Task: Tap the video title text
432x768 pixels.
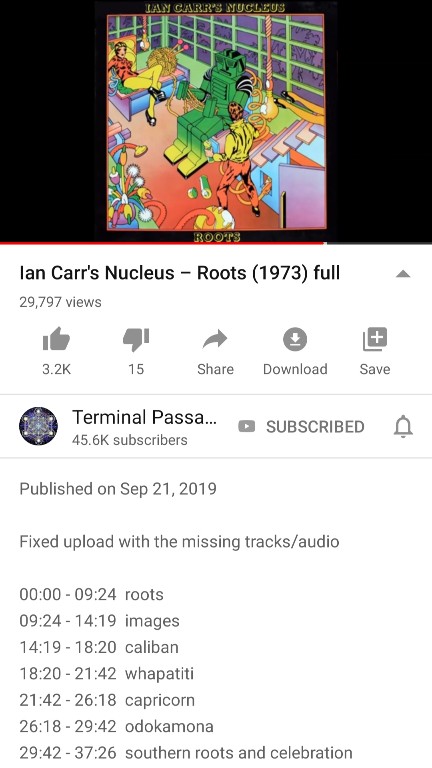Action: coord(180,273)
